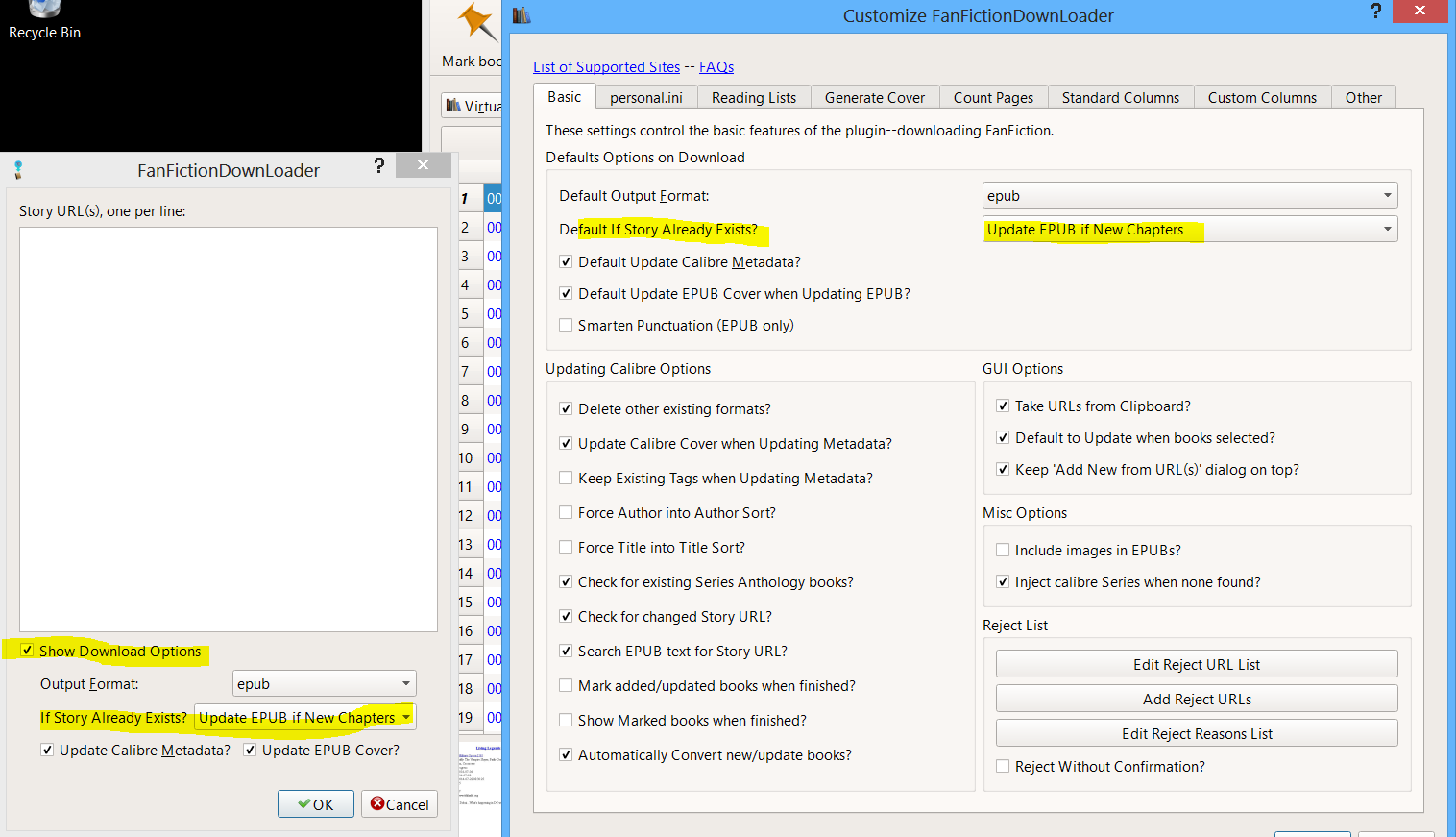Enable Mark added/updated books when finished
This screenshot has width=1456, height=837.
click(566, 685)
